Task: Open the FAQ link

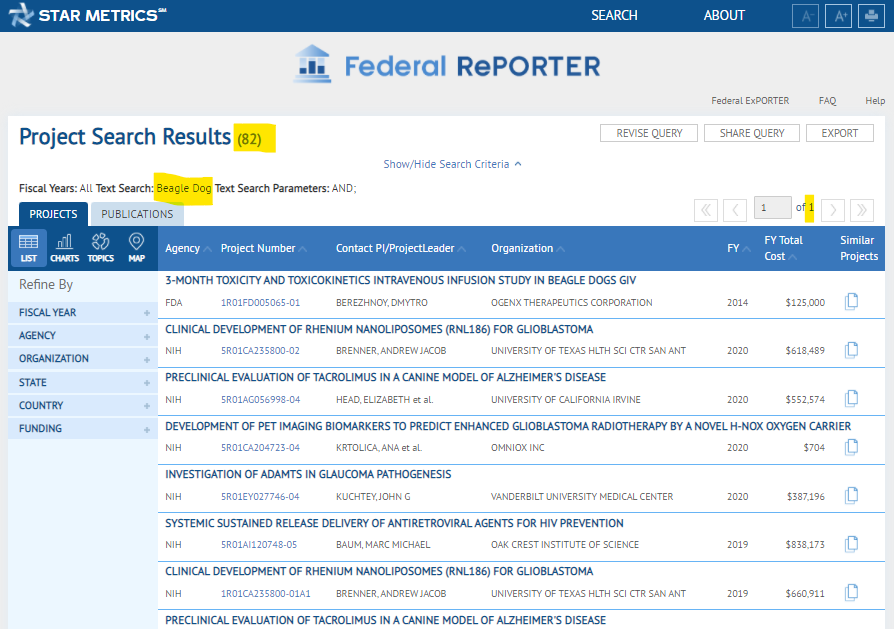Action: 827,101
